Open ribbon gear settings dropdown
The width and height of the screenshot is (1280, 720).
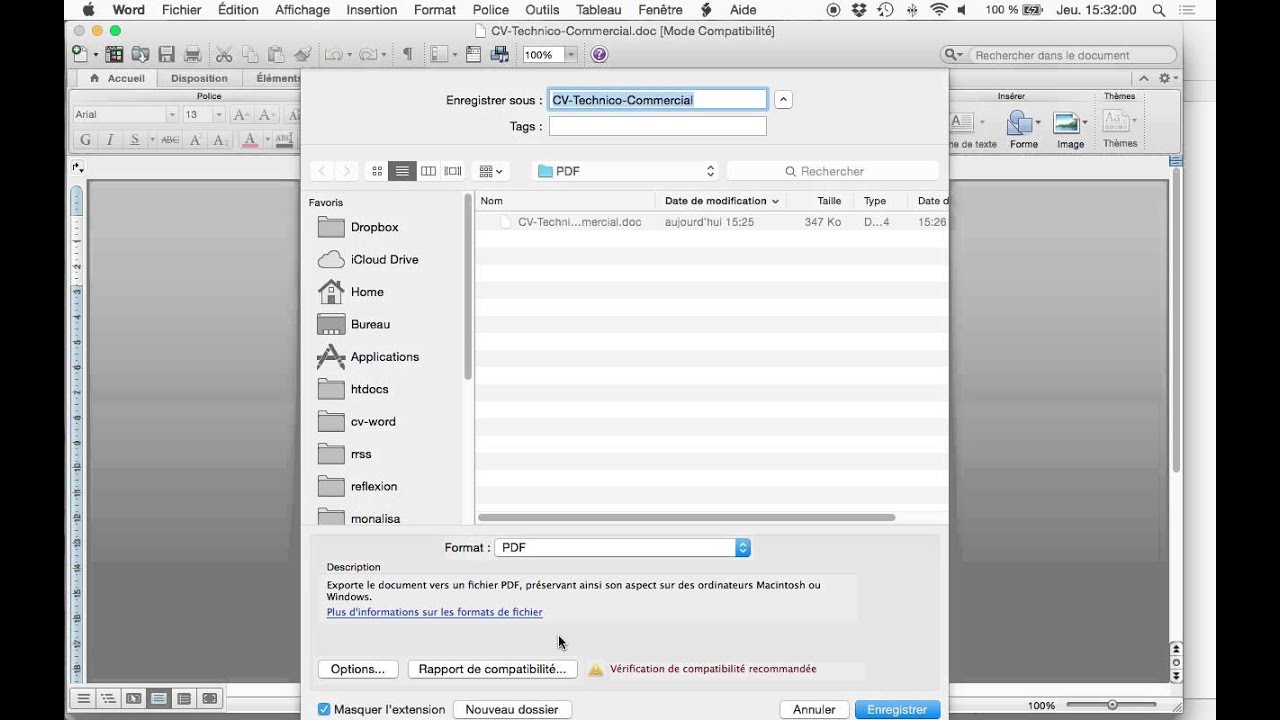[x=1167, y=78]
